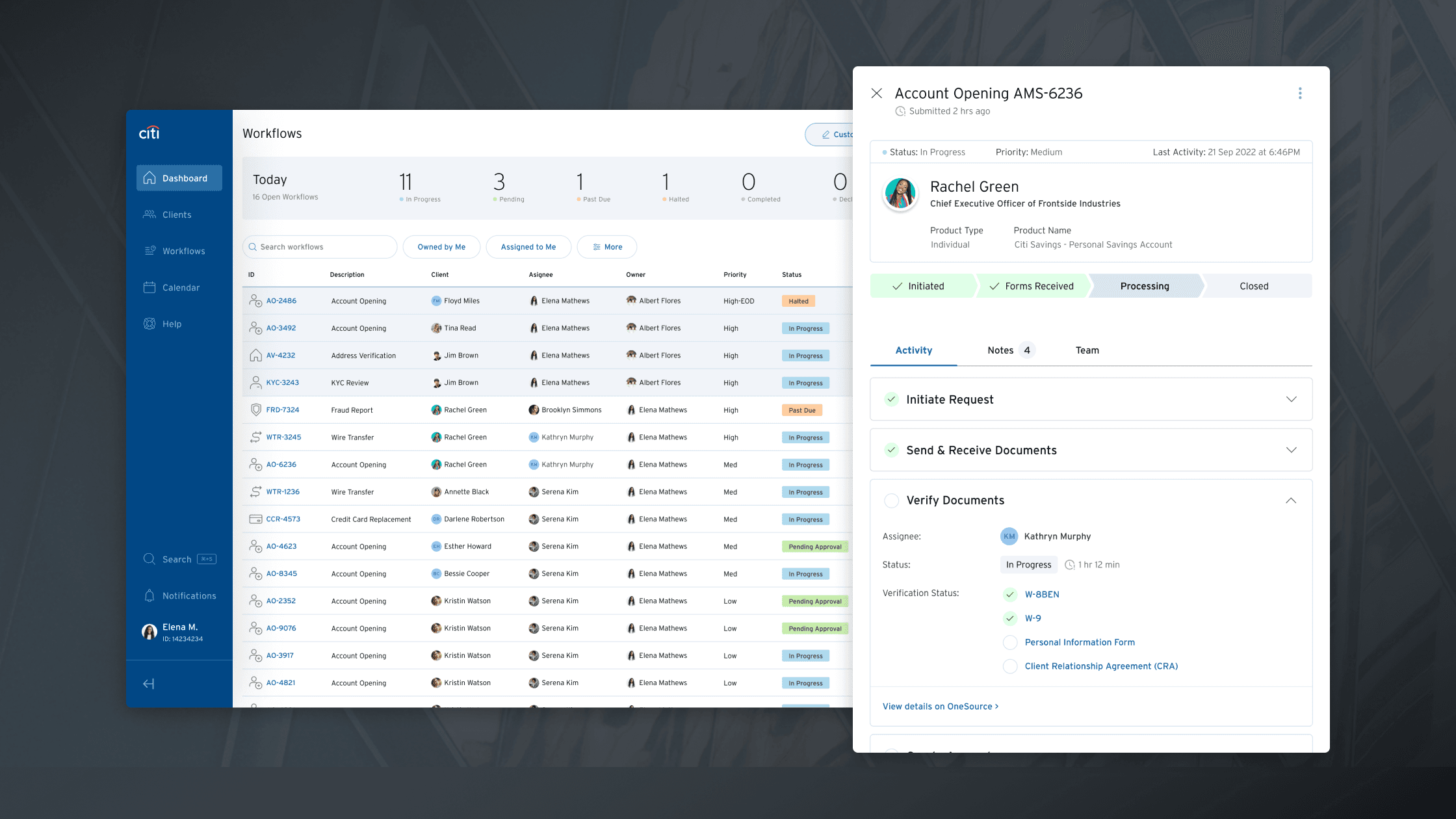Open the panel's three-dot options menu
Screen dimensions: 1456x819
click(x=1300, y=93)
